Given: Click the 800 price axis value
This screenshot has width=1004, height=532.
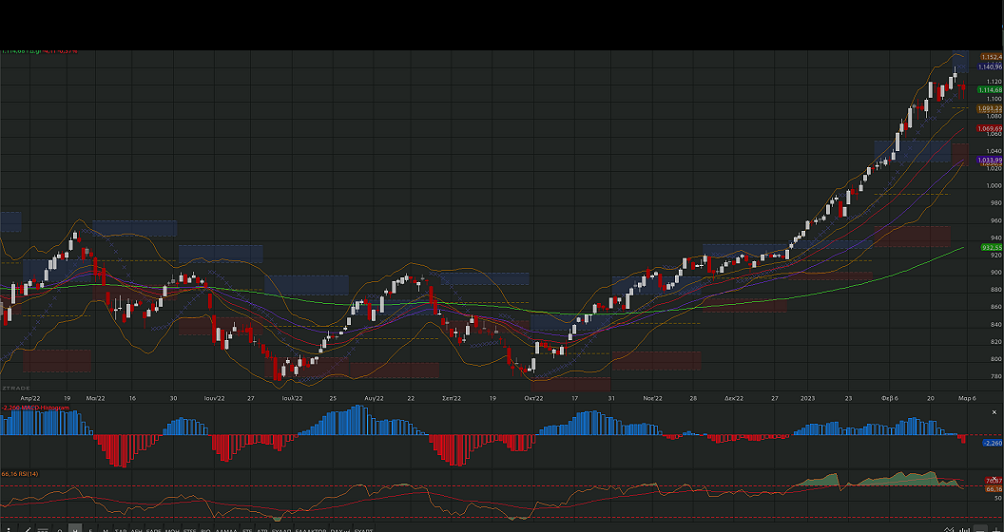Looking at the screenshot, I should point(996,359).
